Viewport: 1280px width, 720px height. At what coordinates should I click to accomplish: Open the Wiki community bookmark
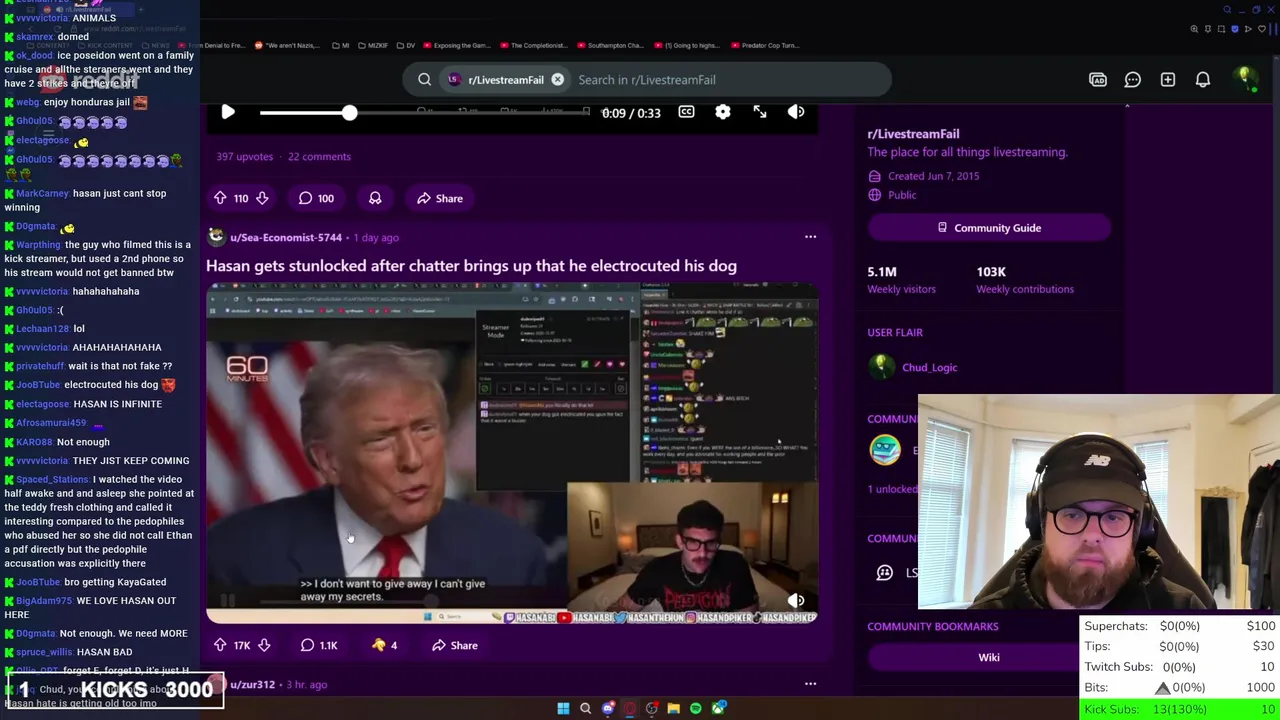point(989,657)
